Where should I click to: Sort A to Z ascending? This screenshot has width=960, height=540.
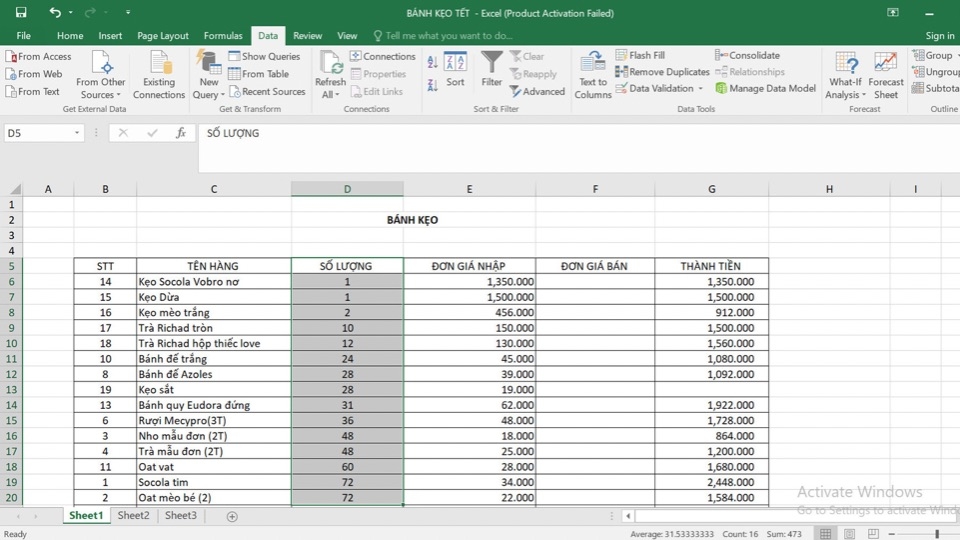tap(432, 62)
